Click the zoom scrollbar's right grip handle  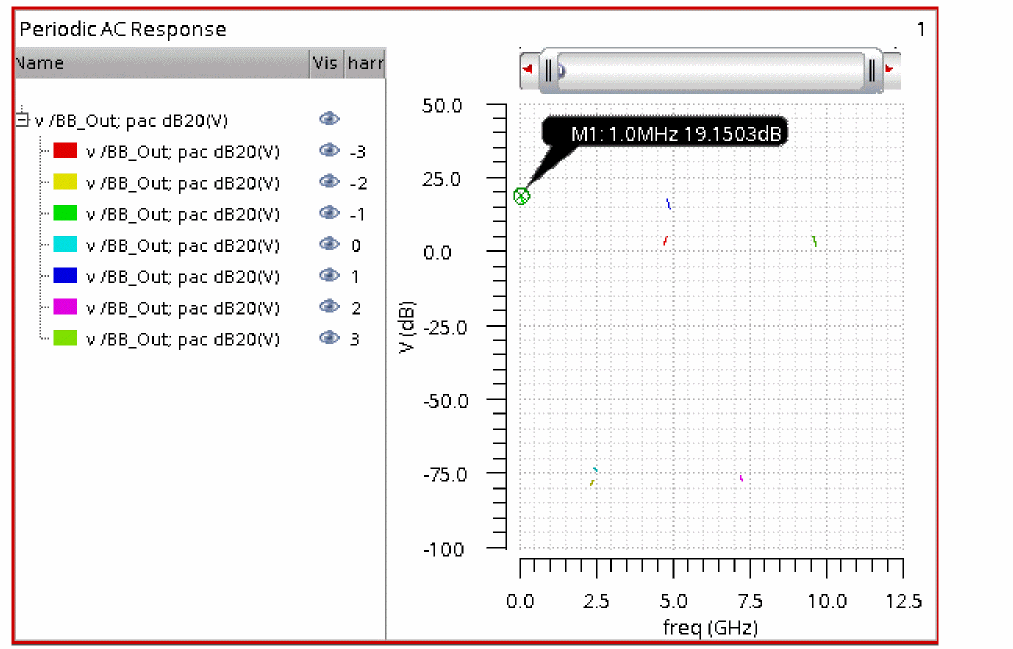click(x=873, y=71)
